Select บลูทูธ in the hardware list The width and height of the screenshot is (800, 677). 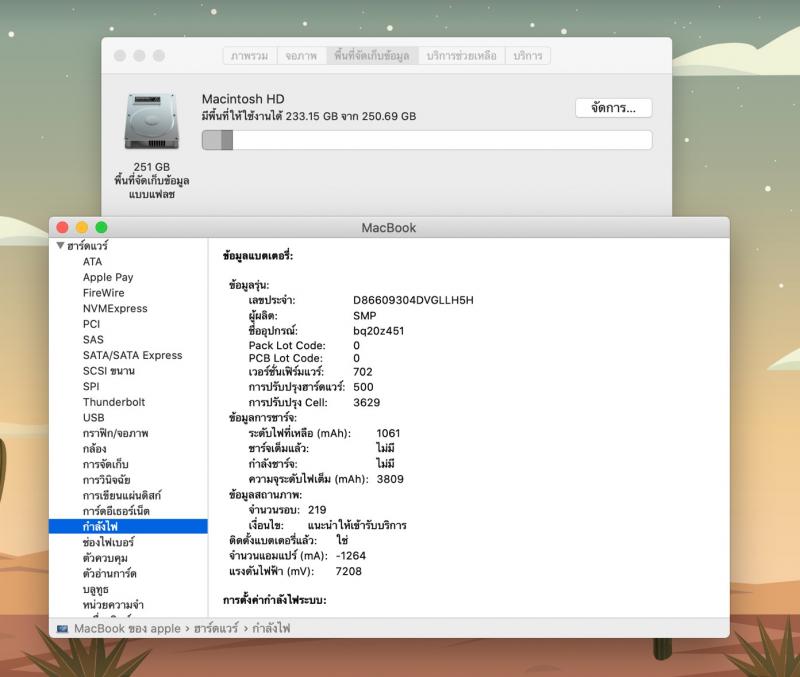click(x=96, y=589)
